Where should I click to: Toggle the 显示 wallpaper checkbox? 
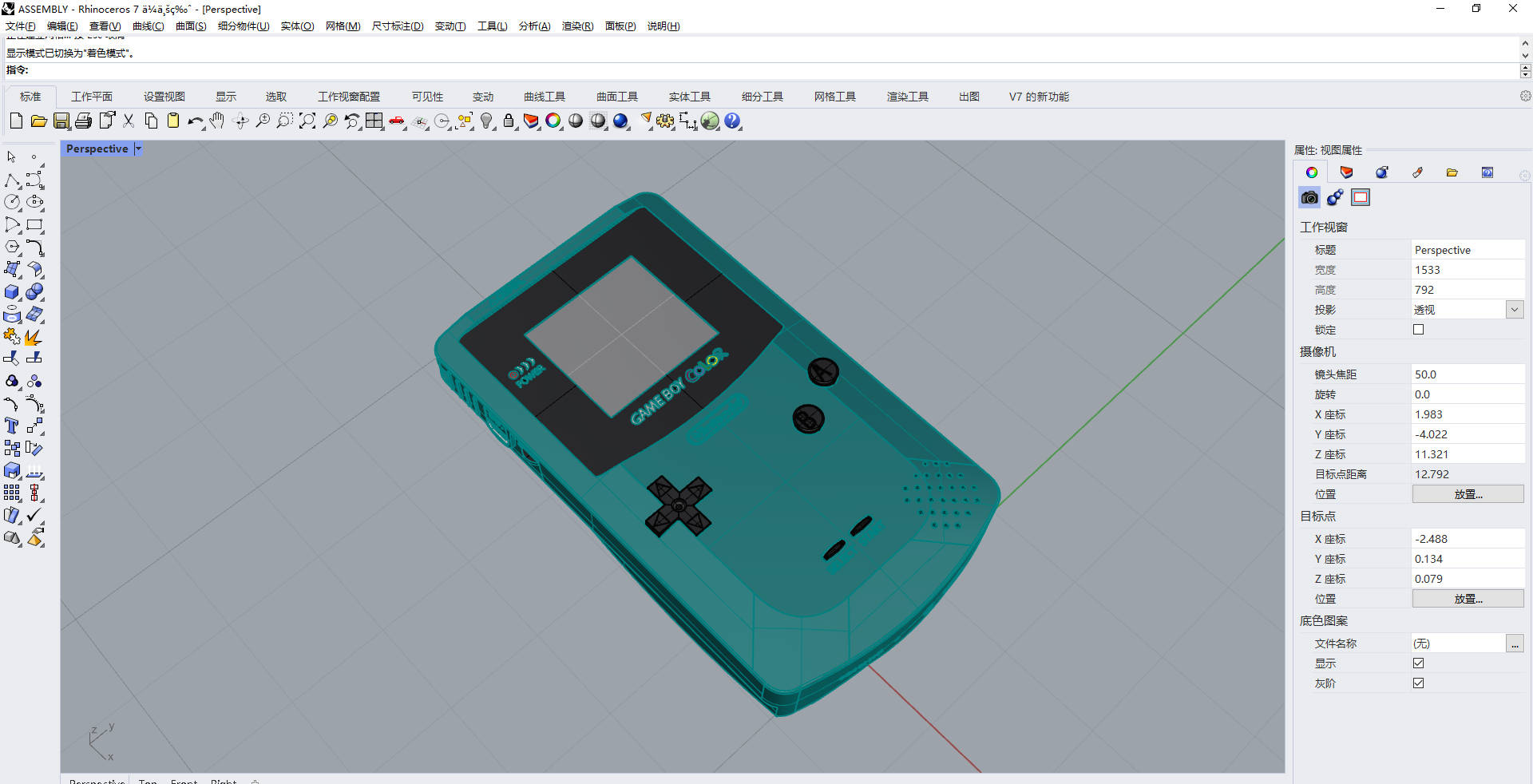coord(1418,663)
